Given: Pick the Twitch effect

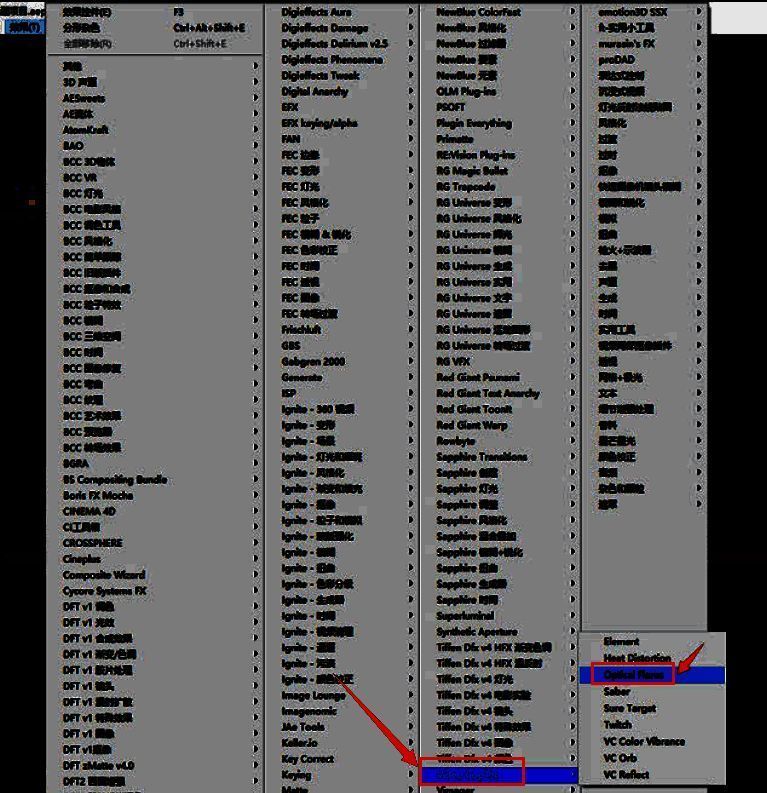Looking at the screenshot, I should (x=618, y=725).
